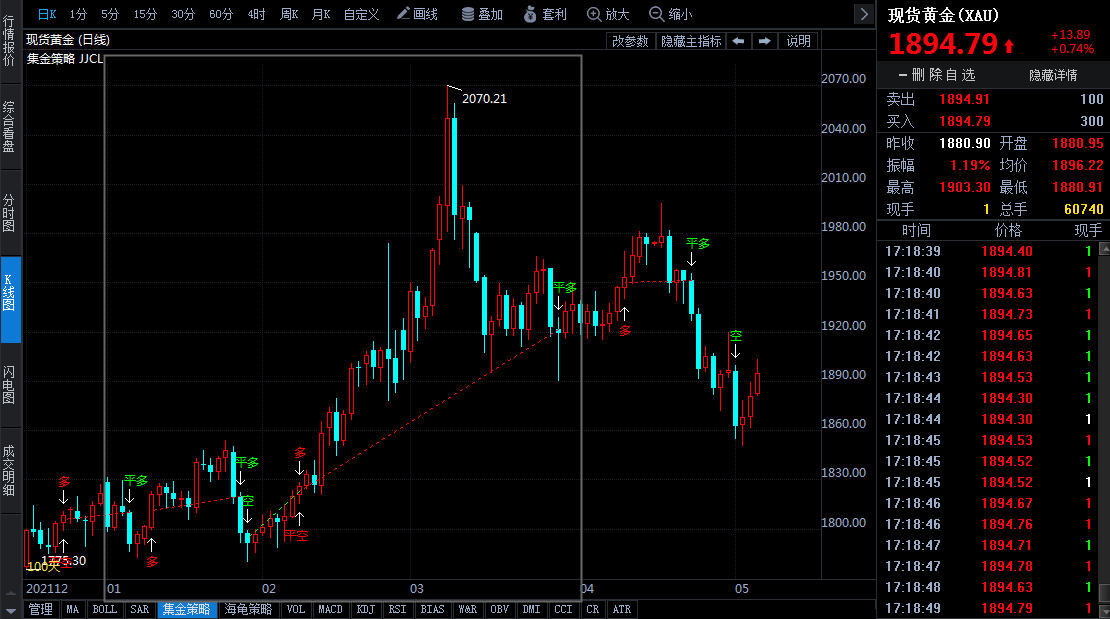
Task: Switch to 1分 period
Action: coord(78,14)
